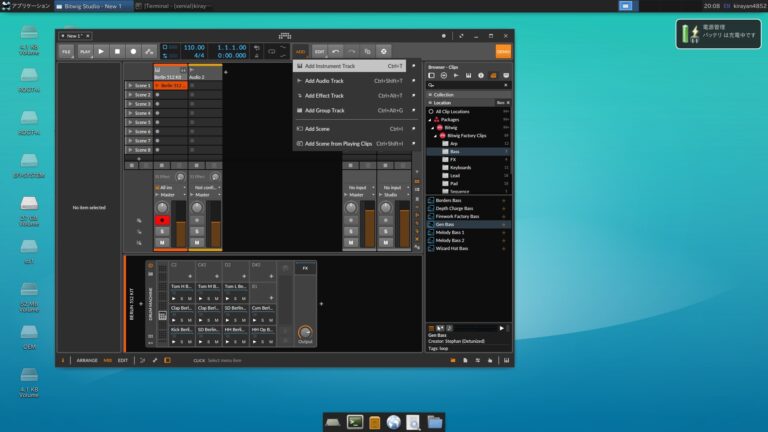The width and height of the screenshot is (768, 432).
Task: Open the PLAY menu button
Action: 85,51
